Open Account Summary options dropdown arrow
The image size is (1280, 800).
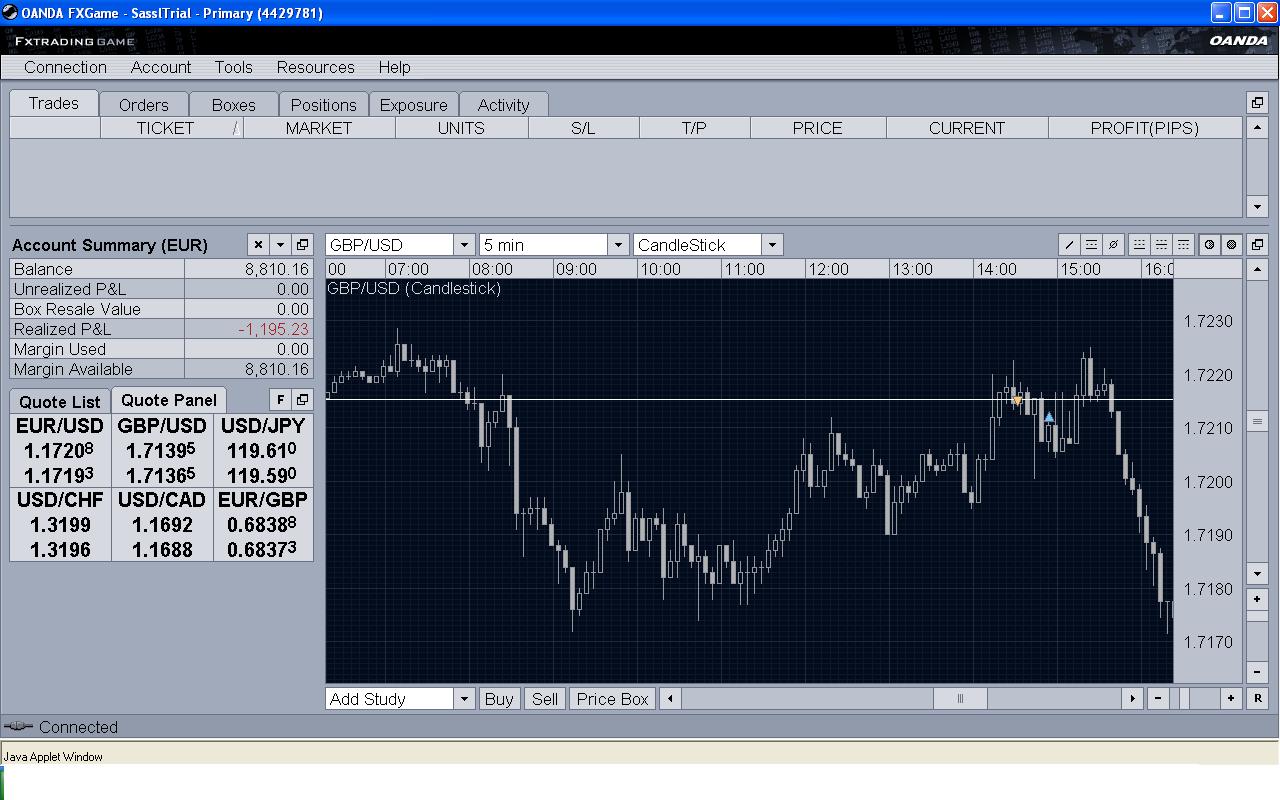(280, 245)
